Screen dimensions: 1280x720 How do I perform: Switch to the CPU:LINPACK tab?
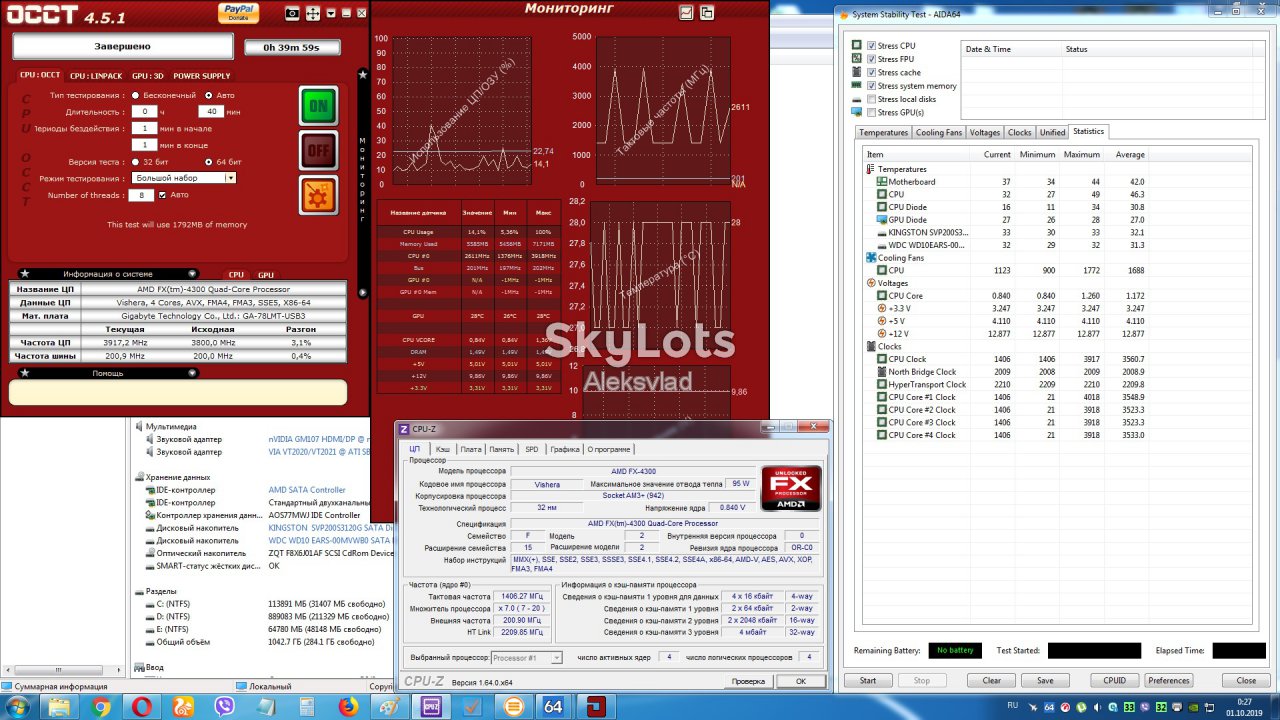(x=96, y=76)
